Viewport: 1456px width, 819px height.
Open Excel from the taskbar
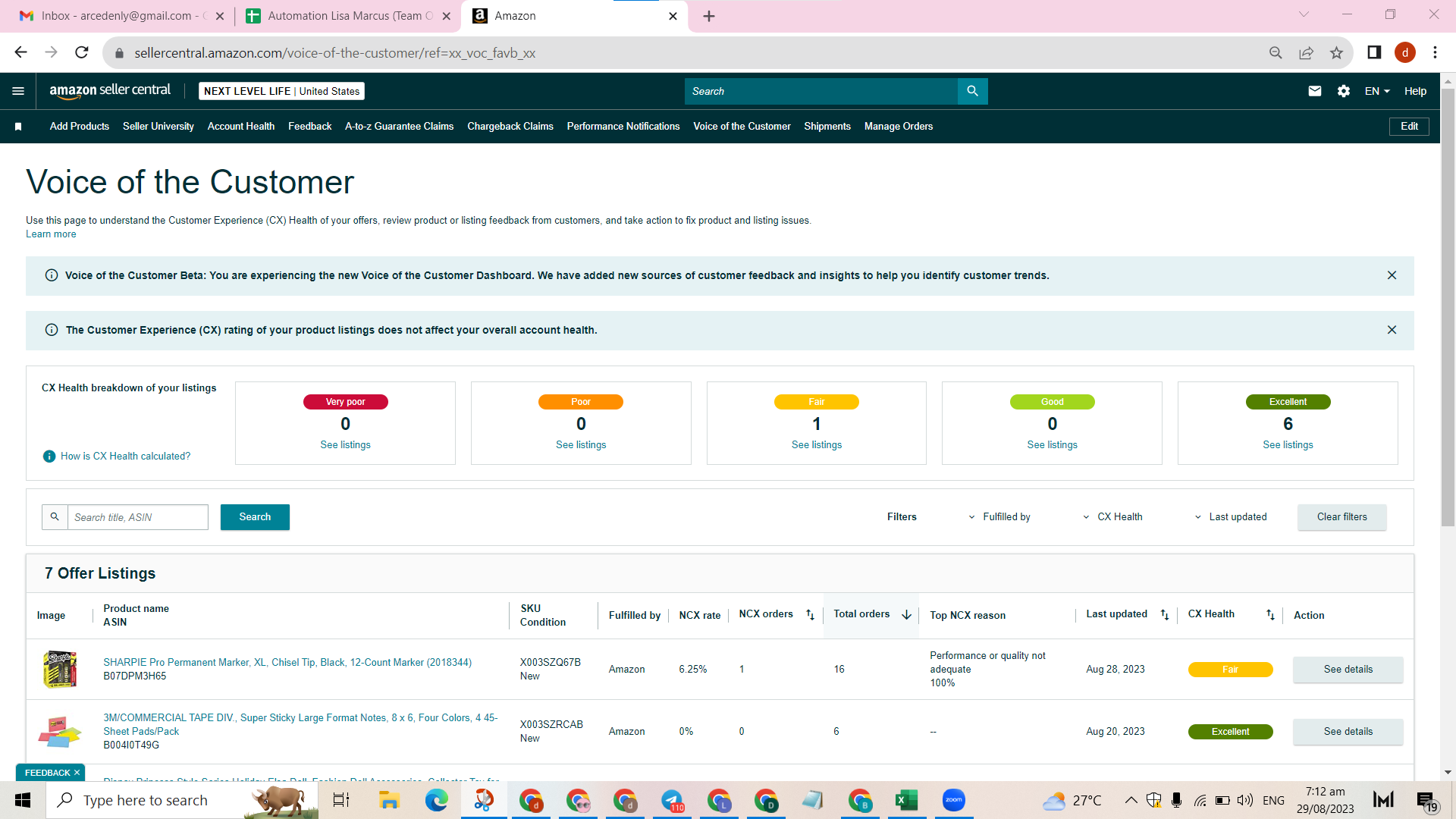pyautogui.click(x=906, y=800)
